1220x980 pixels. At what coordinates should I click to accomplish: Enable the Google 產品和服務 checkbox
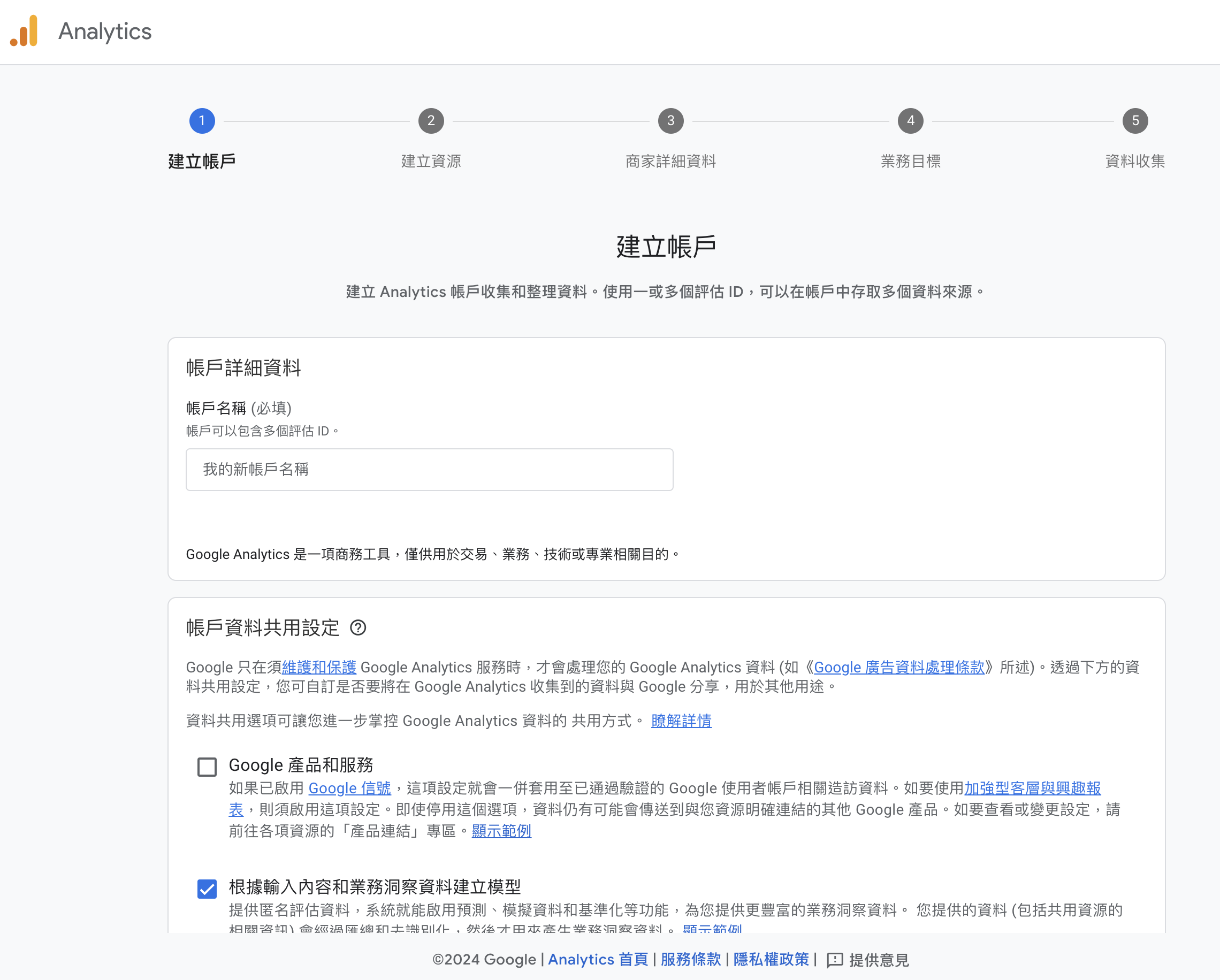tap(207, 767)
